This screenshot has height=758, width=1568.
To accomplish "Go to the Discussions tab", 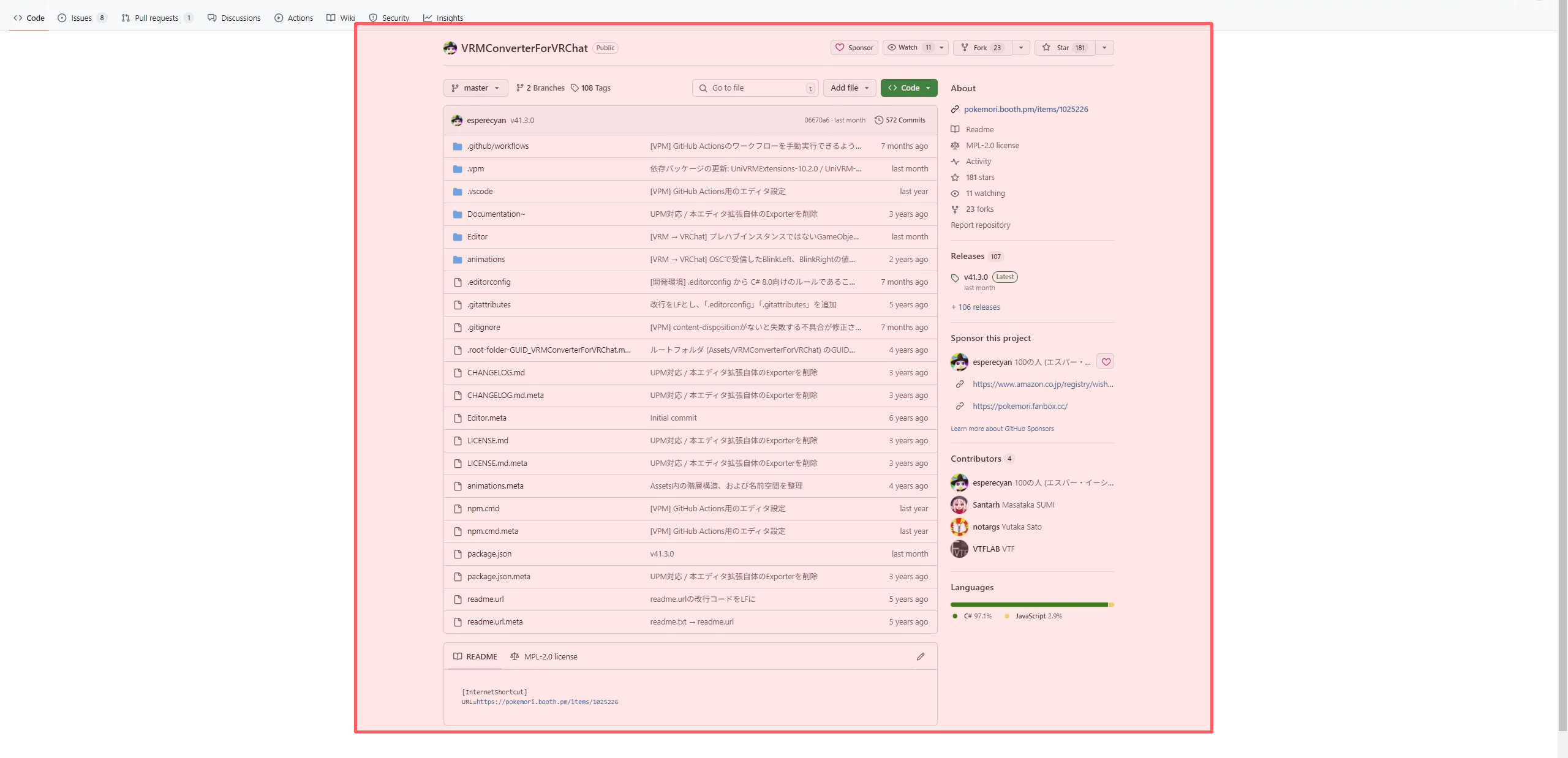I will [x=234, y=18].
